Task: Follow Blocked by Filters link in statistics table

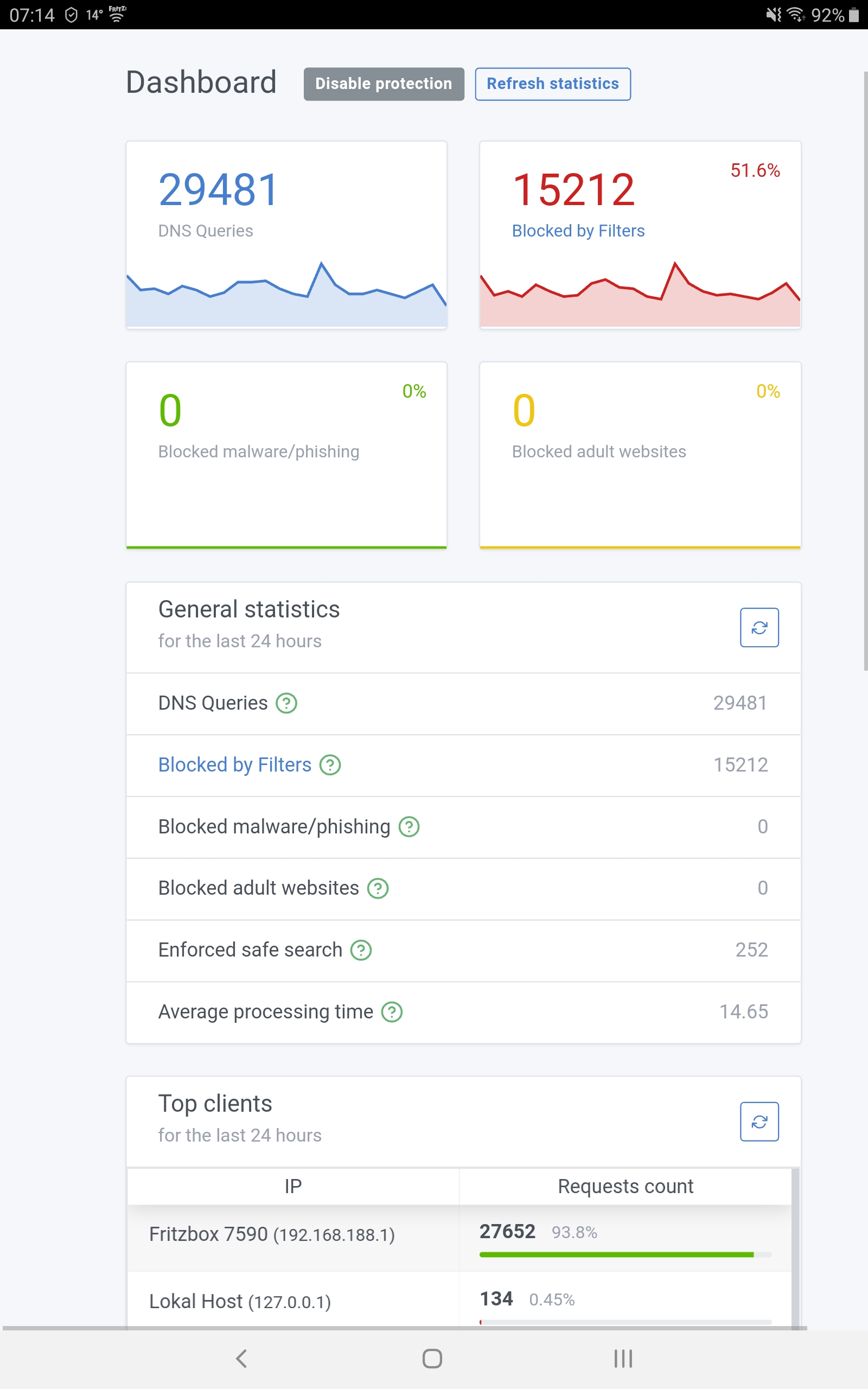Action: (235, 765)
